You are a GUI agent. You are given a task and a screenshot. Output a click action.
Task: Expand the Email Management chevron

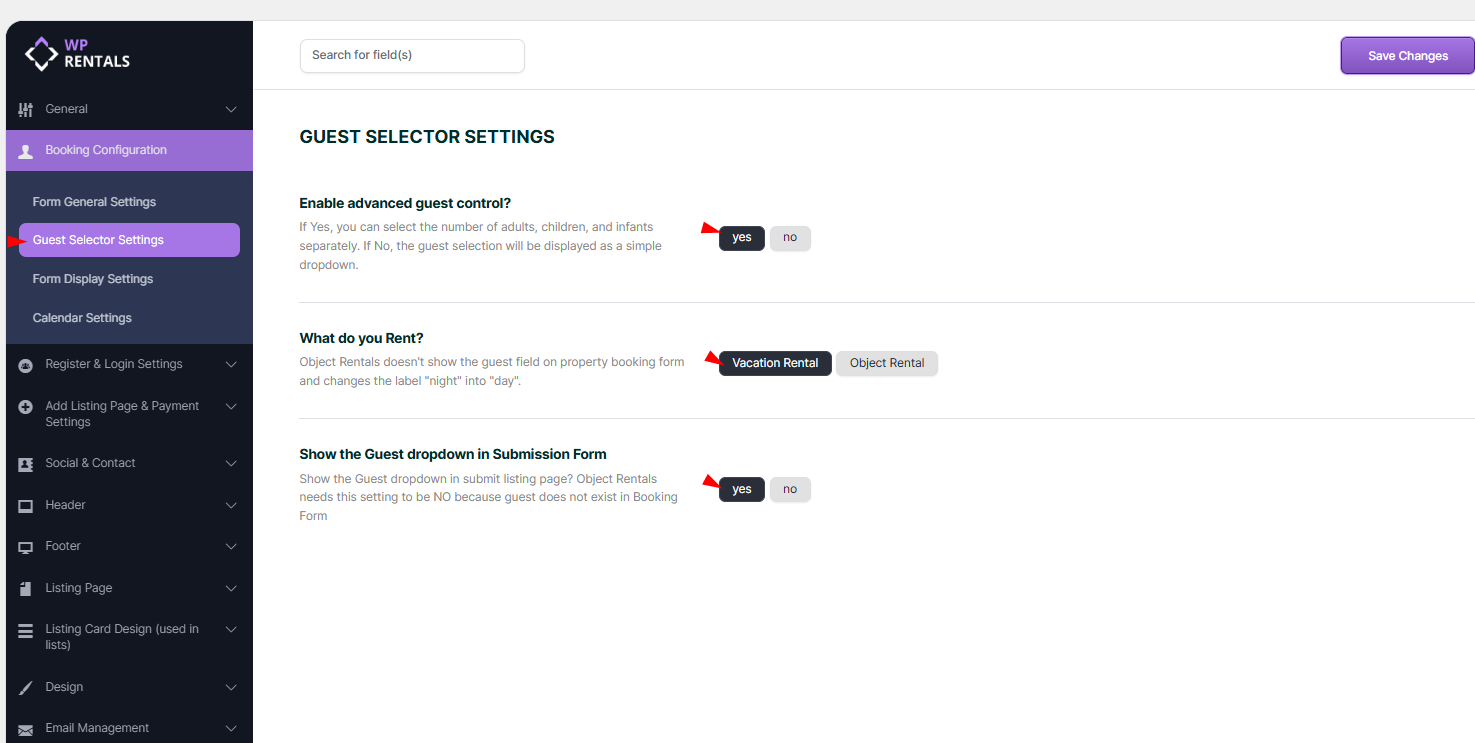pyautogui.click(x=231, y=728)
